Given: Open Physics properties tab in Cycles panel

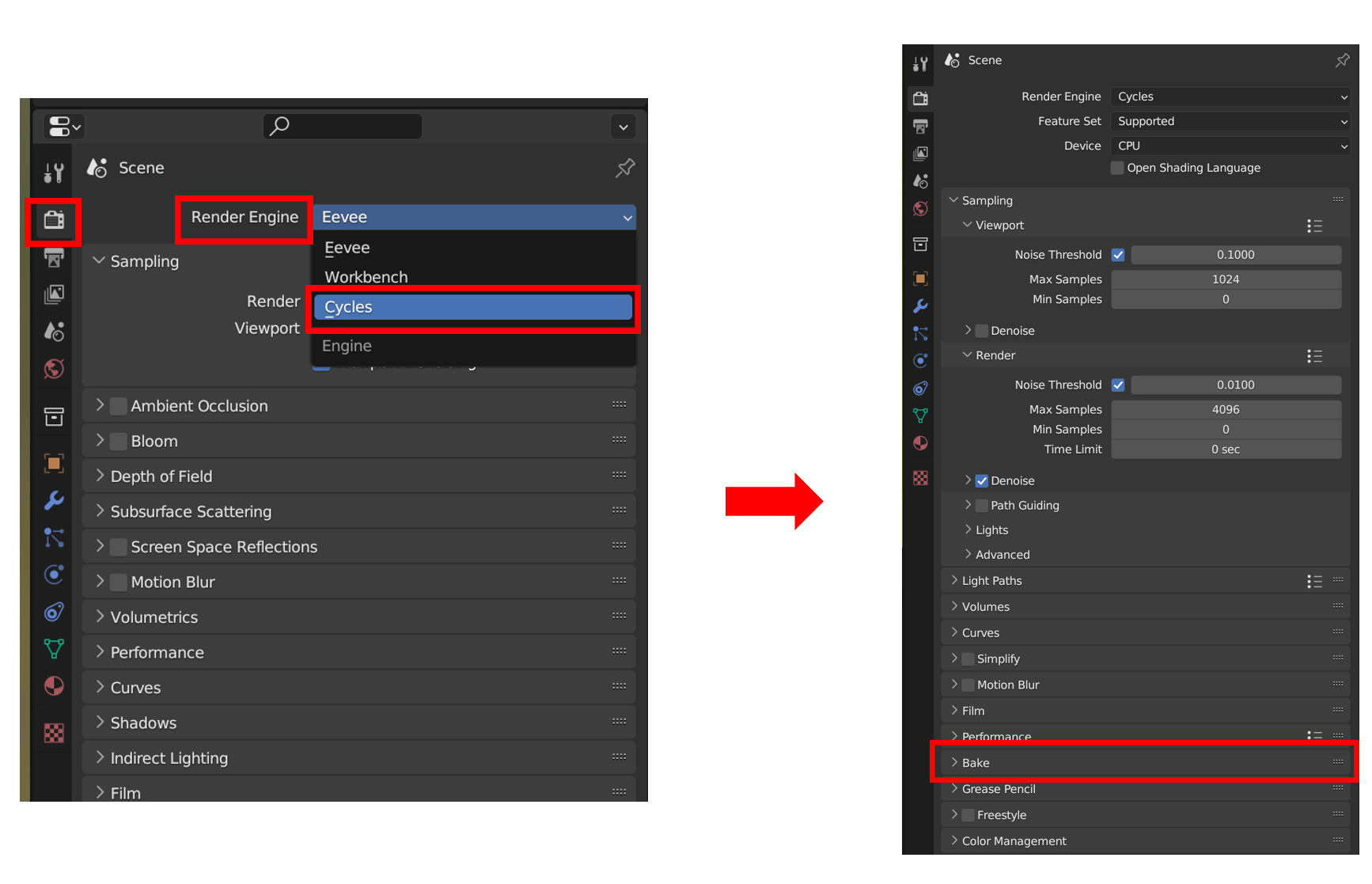Looking at the screenshot, I should tap(920, 361).
